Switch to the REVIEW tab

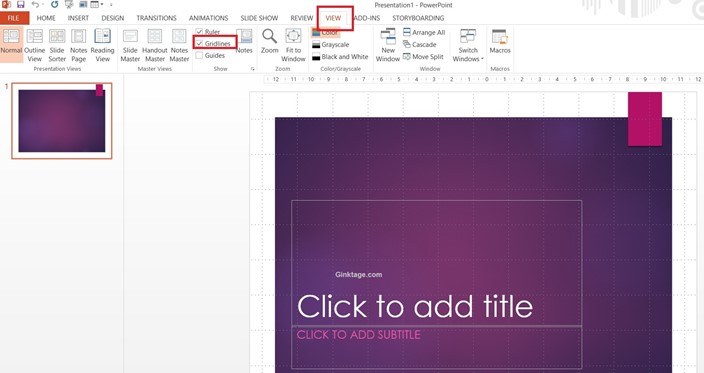click(301, 18)
